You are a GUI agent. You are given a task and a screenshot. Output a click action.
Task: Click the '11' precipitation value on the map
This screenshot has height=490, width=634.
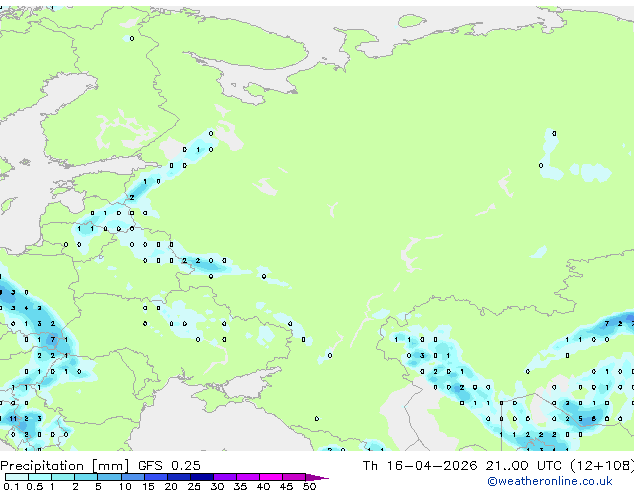coord(13,418)
